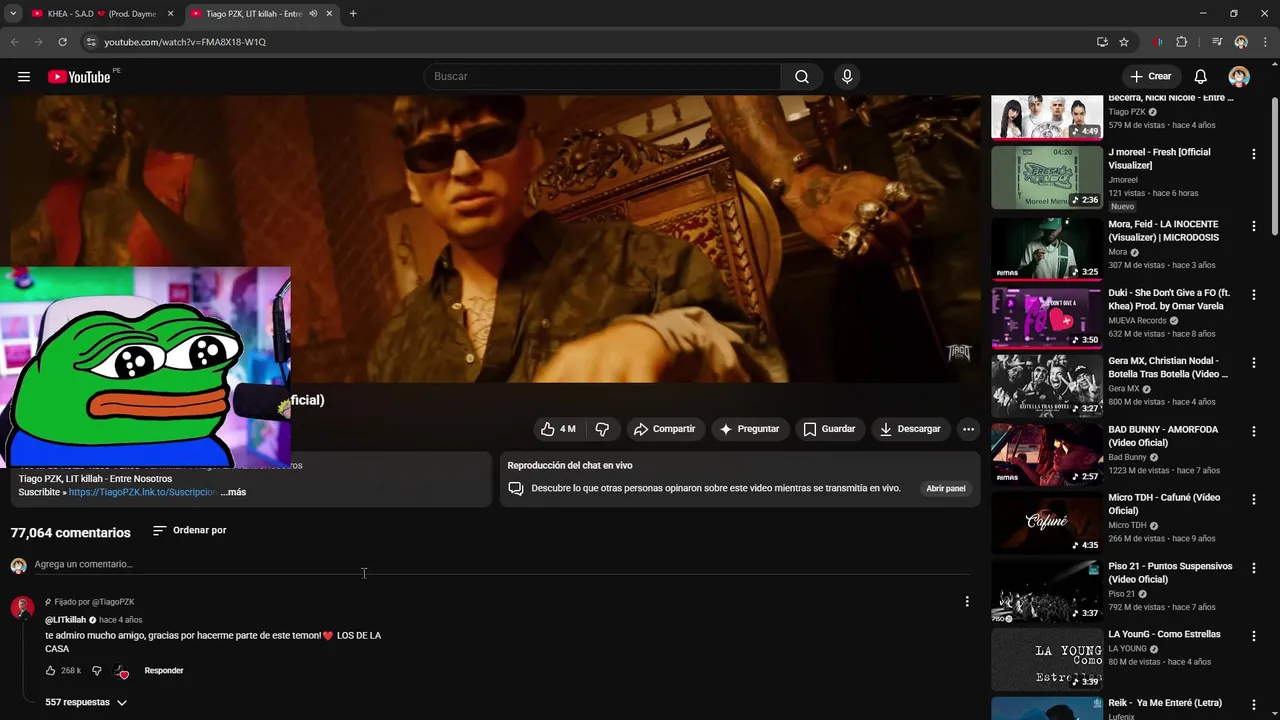Screen dimensions: 1280x720
Task: Expand the 557 respuestas replies
Action: coord(86,703)
